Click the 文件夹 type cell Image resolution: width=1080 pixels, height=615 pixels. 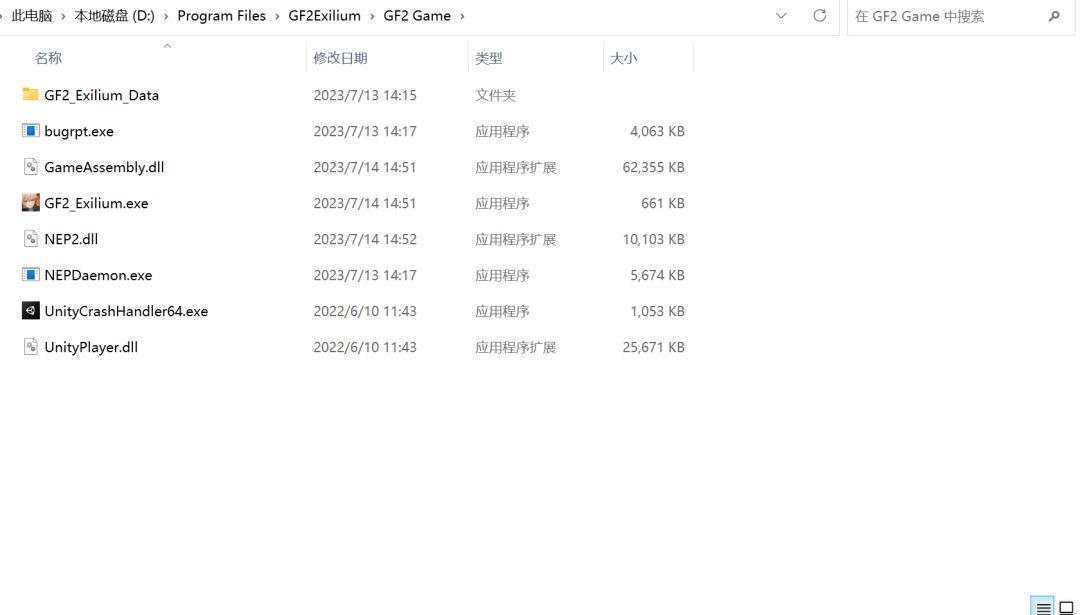495,95
